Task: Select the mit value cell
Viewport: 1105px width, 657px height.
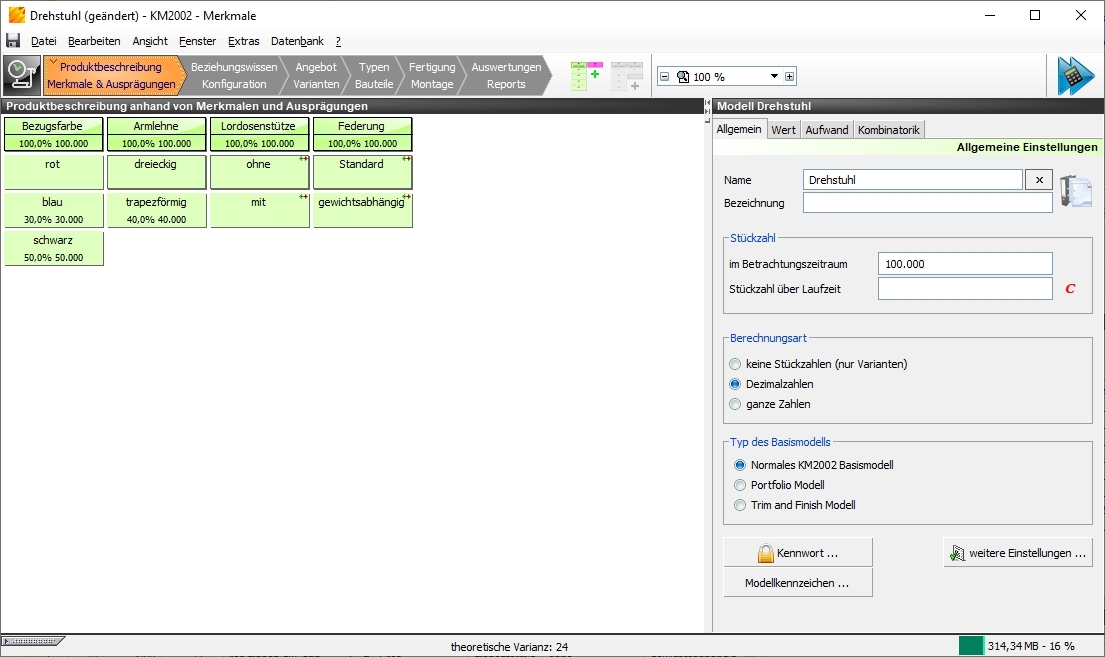Action: [x=259, y=210]
